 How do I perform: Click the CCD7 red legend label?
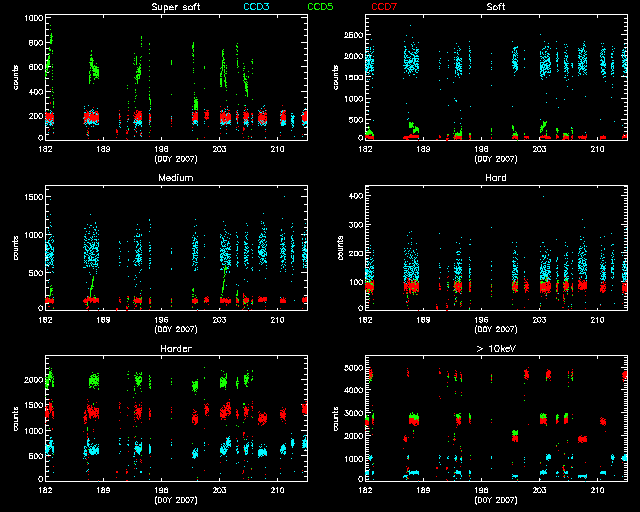point(385,7)
